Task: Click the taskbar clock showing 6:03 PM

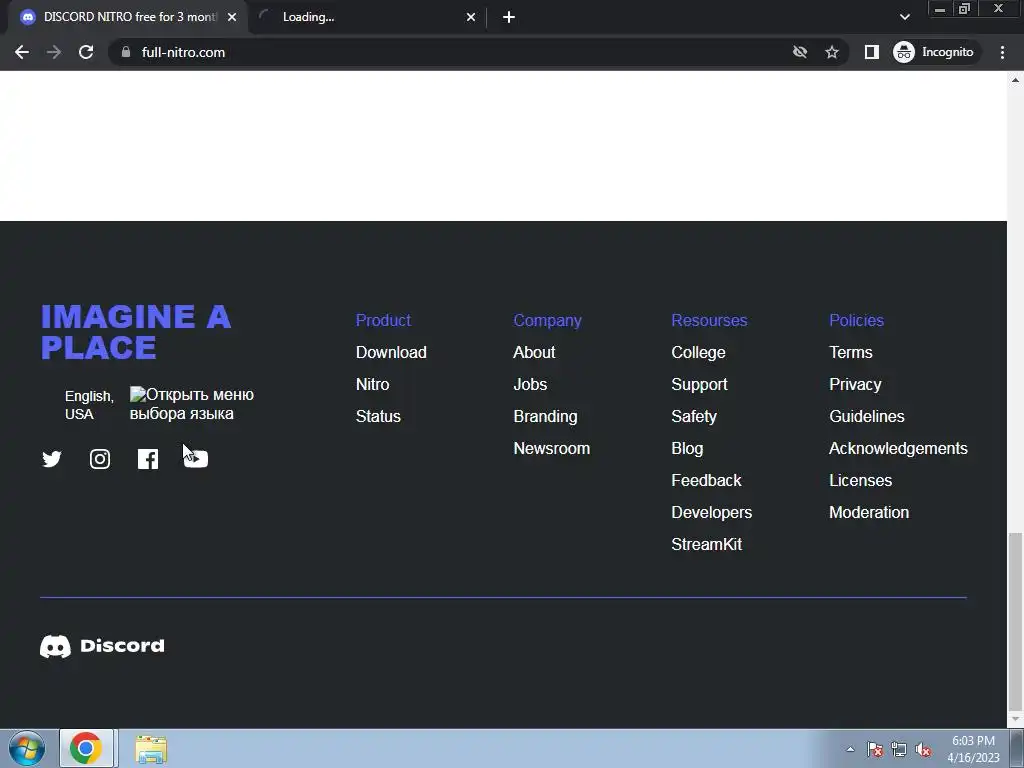Action: [x=973, y=749]
